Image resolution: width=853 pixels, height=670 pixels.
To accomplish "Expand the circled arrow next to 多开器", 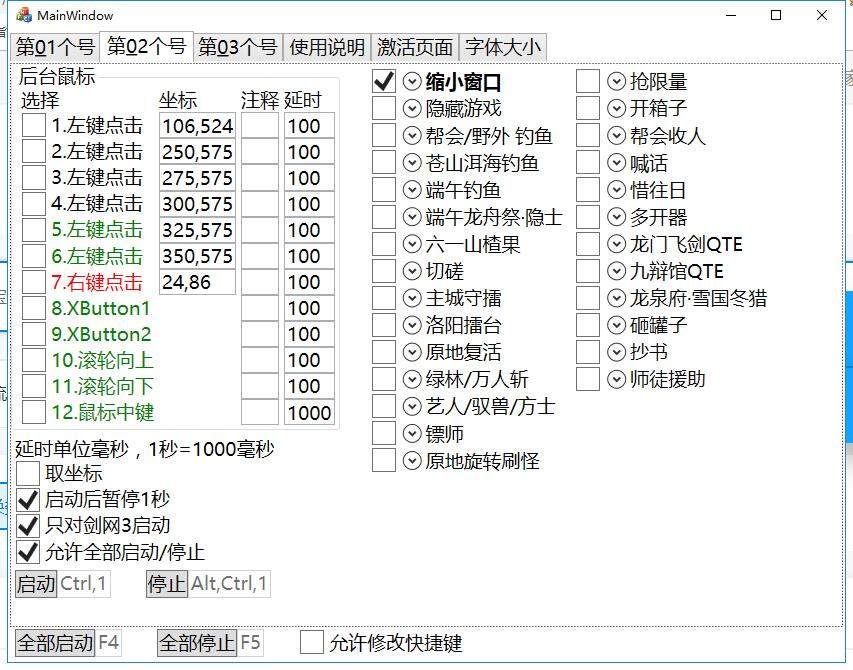I will tap(616, 217).
